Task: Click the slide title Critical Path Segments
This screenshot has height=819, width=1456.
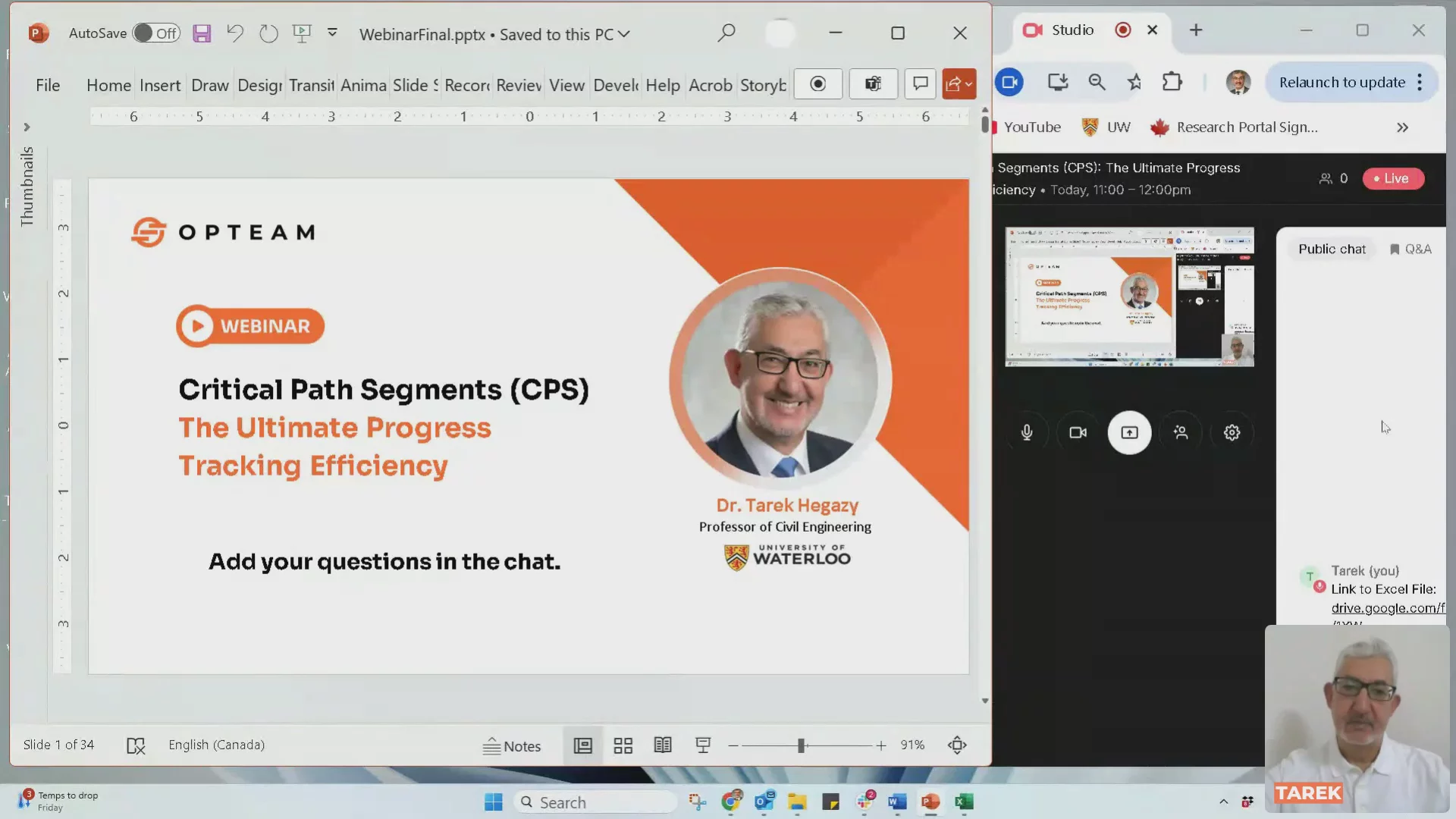Action: pyautogui.click(x=384, y=390)
